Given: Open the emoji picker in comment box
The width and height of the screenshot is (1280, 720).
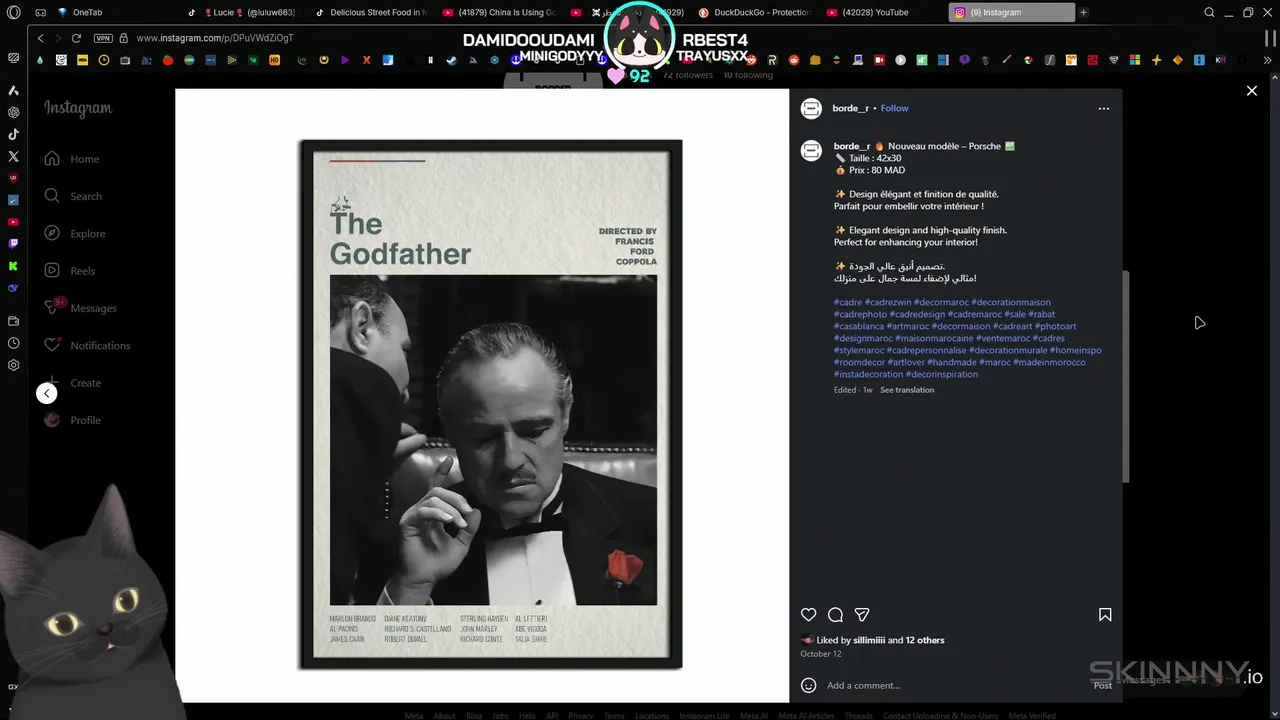Looking at the screenshot, I should coord(808,685).
